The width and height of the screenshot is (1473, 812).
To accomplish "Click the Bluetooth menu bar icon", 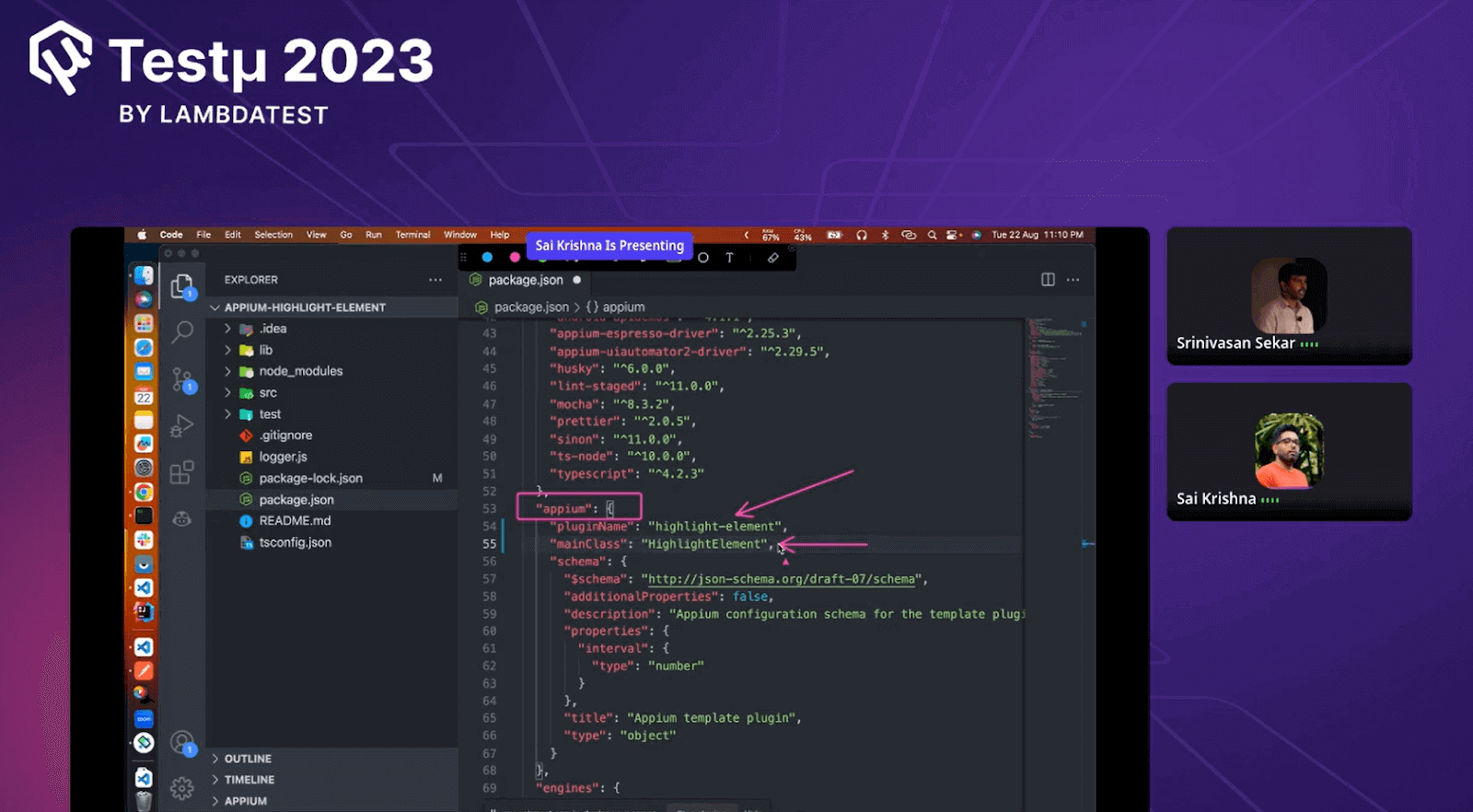I will [885, 236].
